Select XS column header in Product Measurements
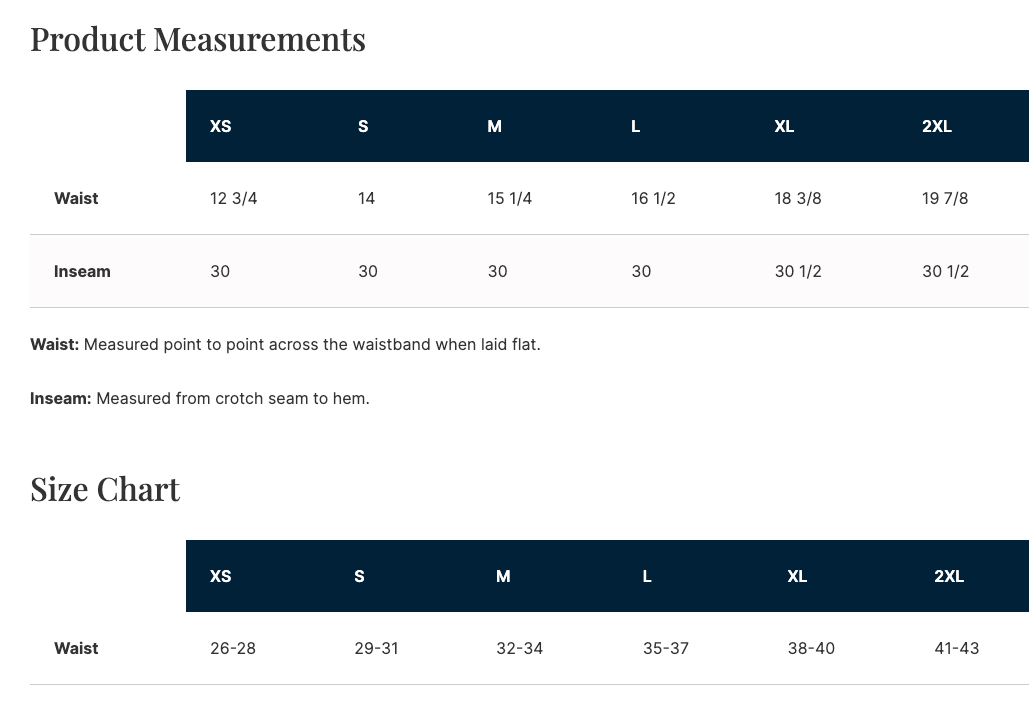Image resolution: width=1029 pixels, height=717 pixels. pyautogui.click(x=221, y=126)
